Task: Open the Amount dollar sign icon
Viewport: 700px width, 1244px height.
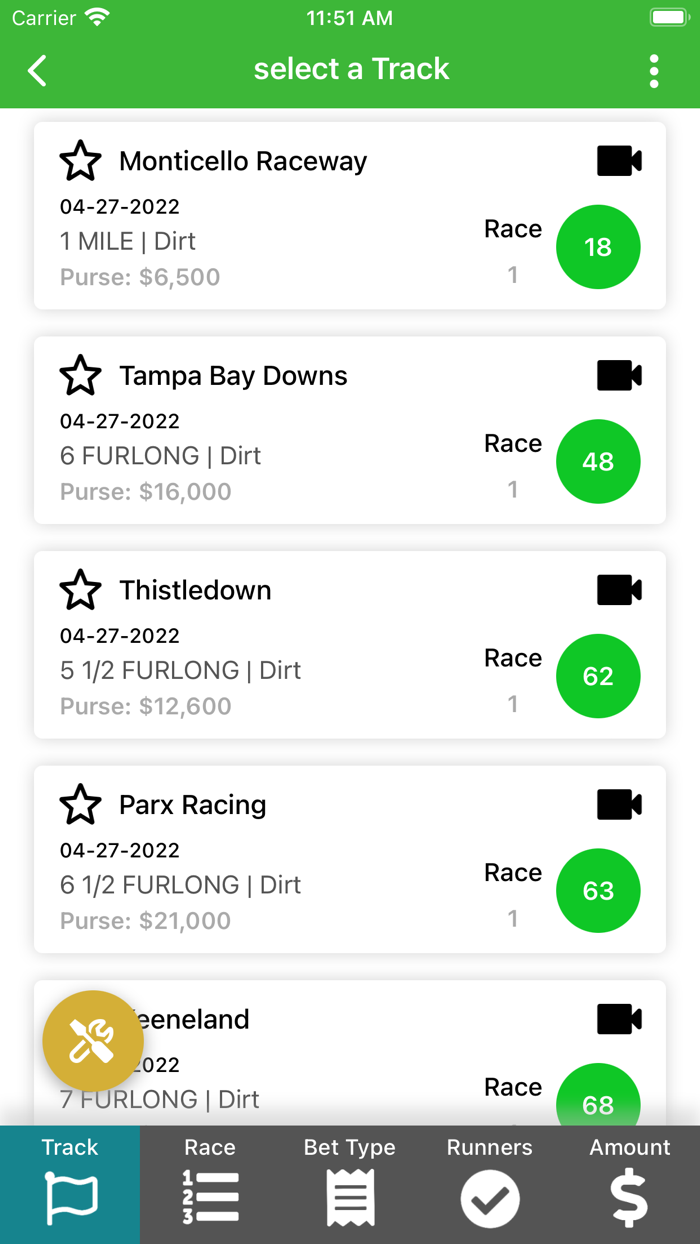Action: [x=629, y=1197]
